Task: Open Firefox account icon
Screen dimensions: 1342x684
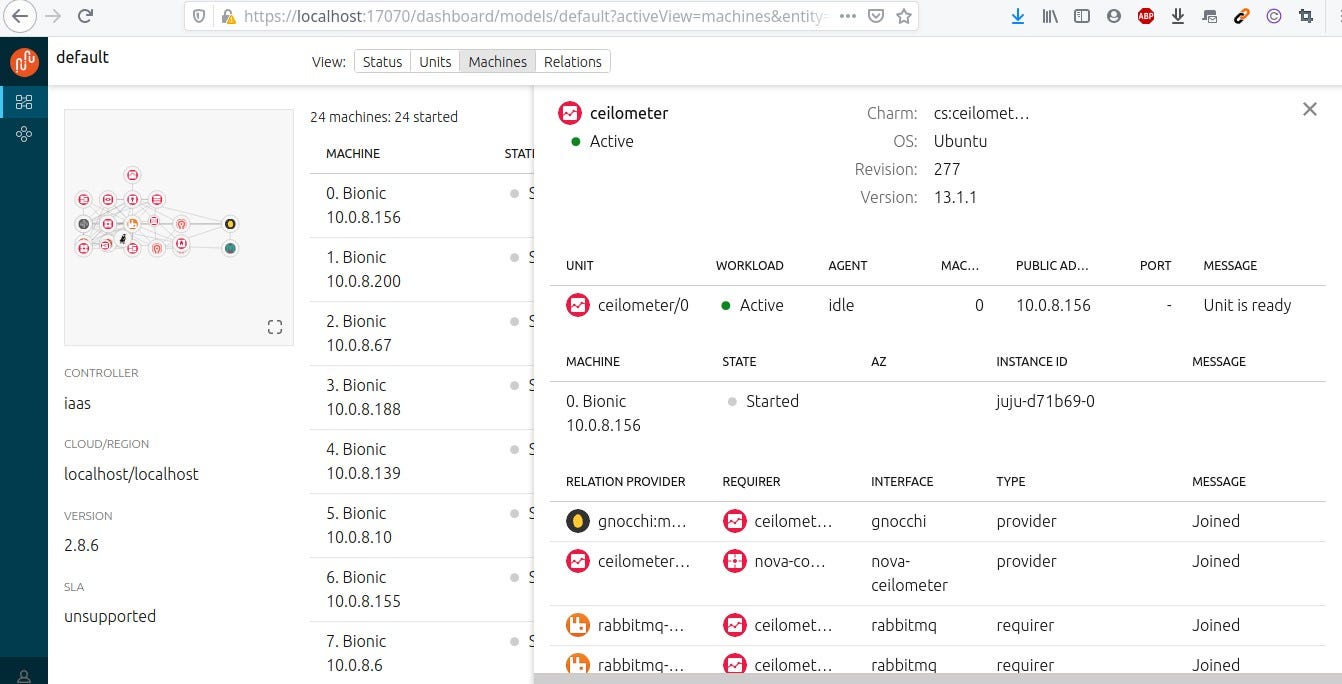Action: (x=1114, y=16)
